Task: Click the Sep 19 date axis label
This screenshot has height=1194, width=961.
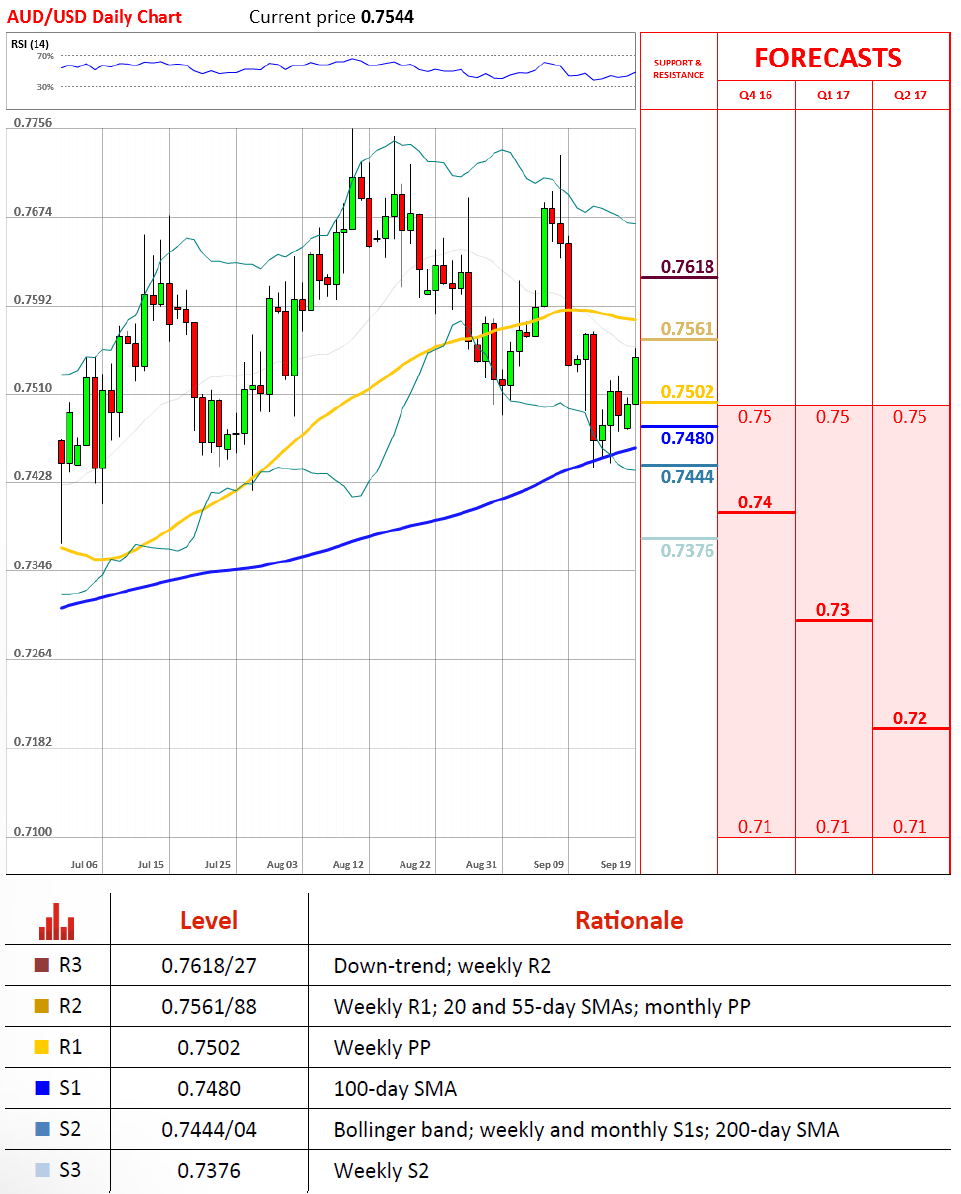Action: [x=615, y=864]
